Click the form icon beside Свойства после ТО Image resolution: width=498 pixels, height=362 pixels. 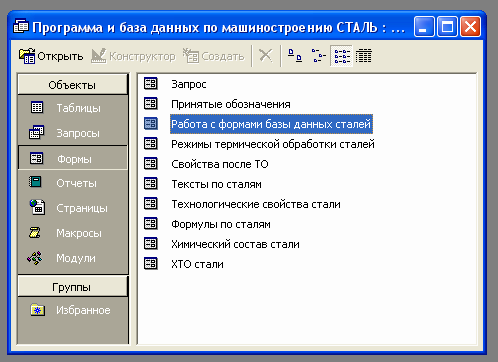point(150,163)
